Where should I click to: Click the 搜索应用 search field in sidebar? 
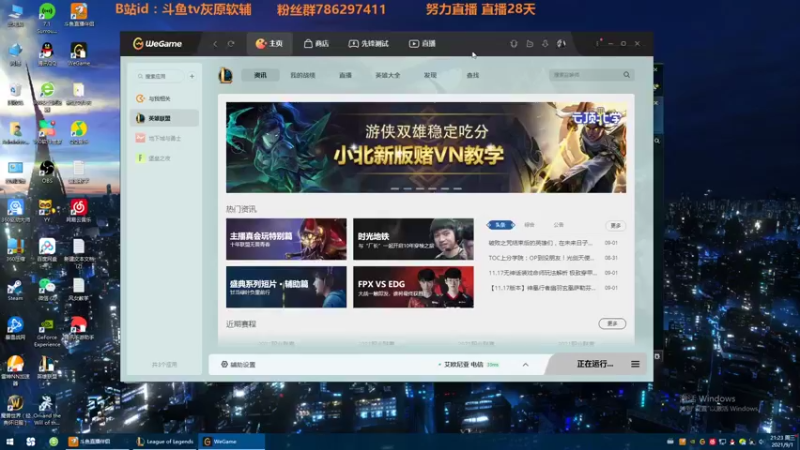coord(159,77)
